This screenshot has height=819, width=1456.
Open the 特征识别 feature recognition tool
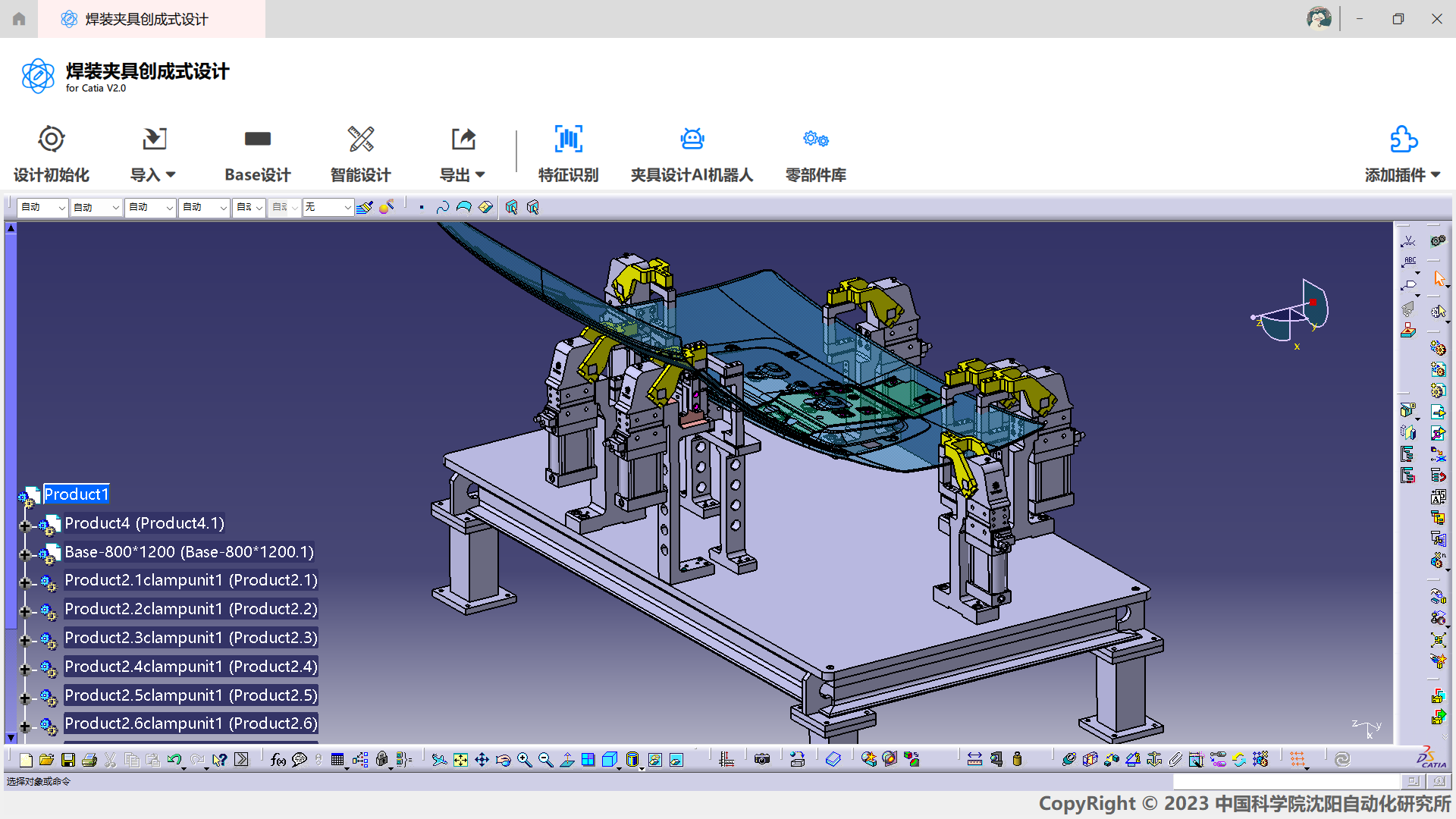[568, 154]
